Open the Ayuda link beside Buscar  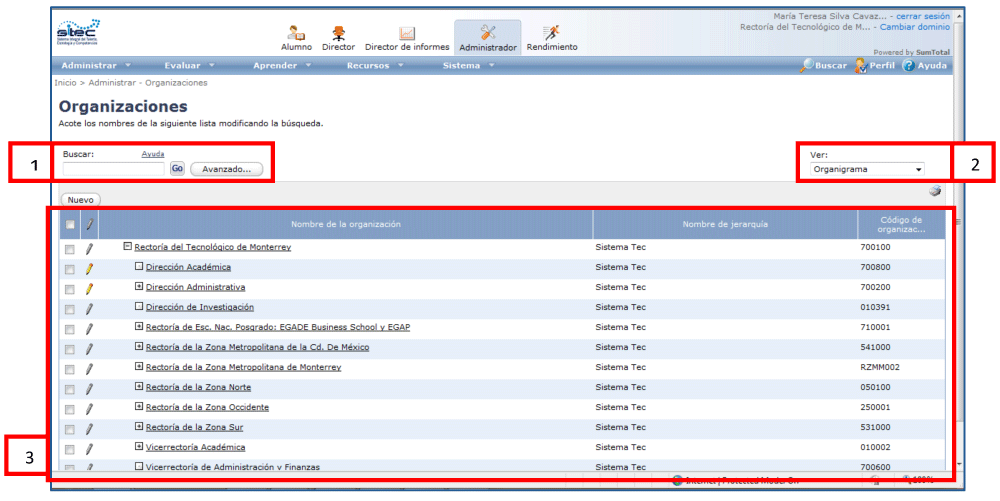(x=152, y=154)
